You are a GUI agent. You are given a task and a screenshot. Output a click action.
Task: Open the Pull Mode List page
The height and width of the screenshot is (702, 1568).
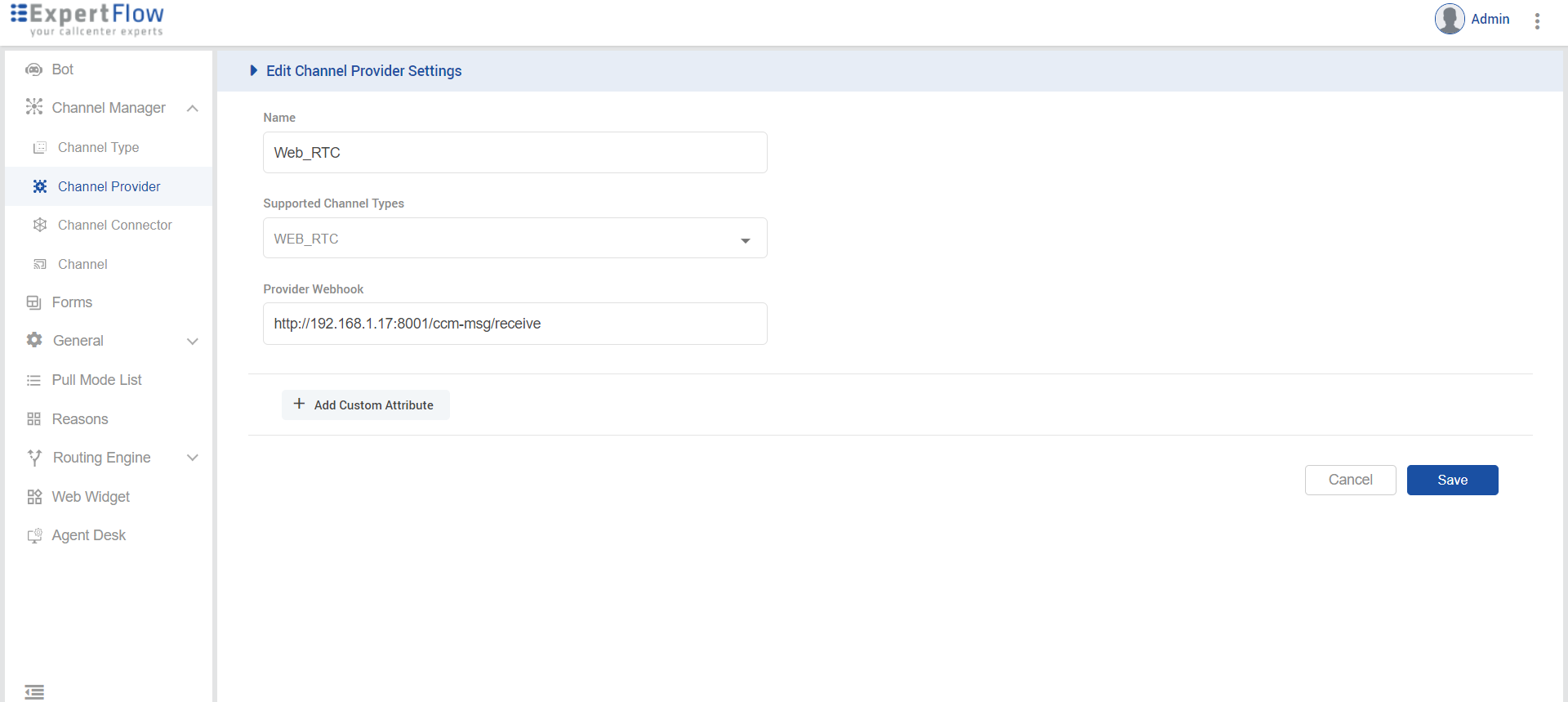click(96, 380)
